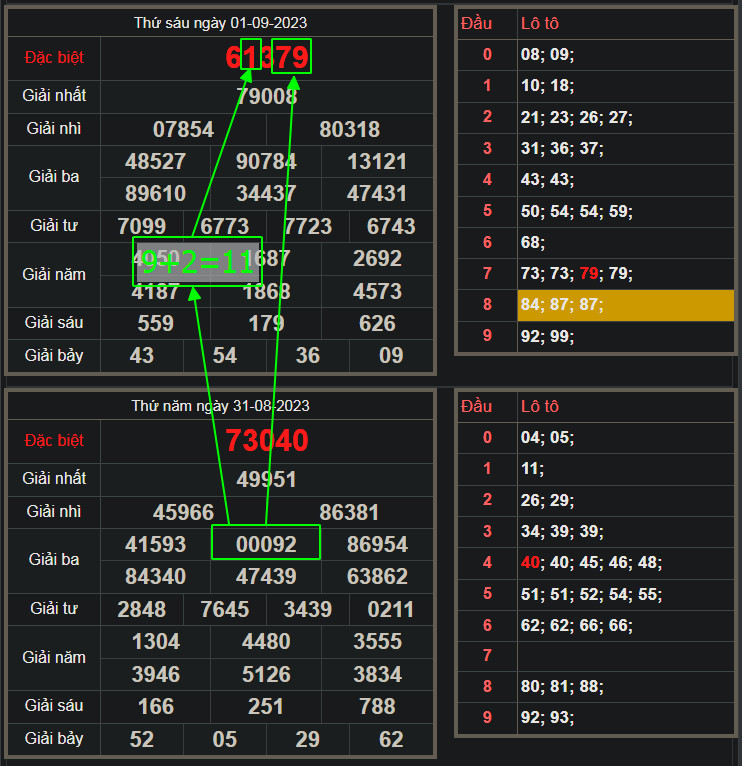This screenshot has height=766, width=742.
Task: Select the Giải năm number 5126
Action: pyautogui.click(x=266, y=674)
